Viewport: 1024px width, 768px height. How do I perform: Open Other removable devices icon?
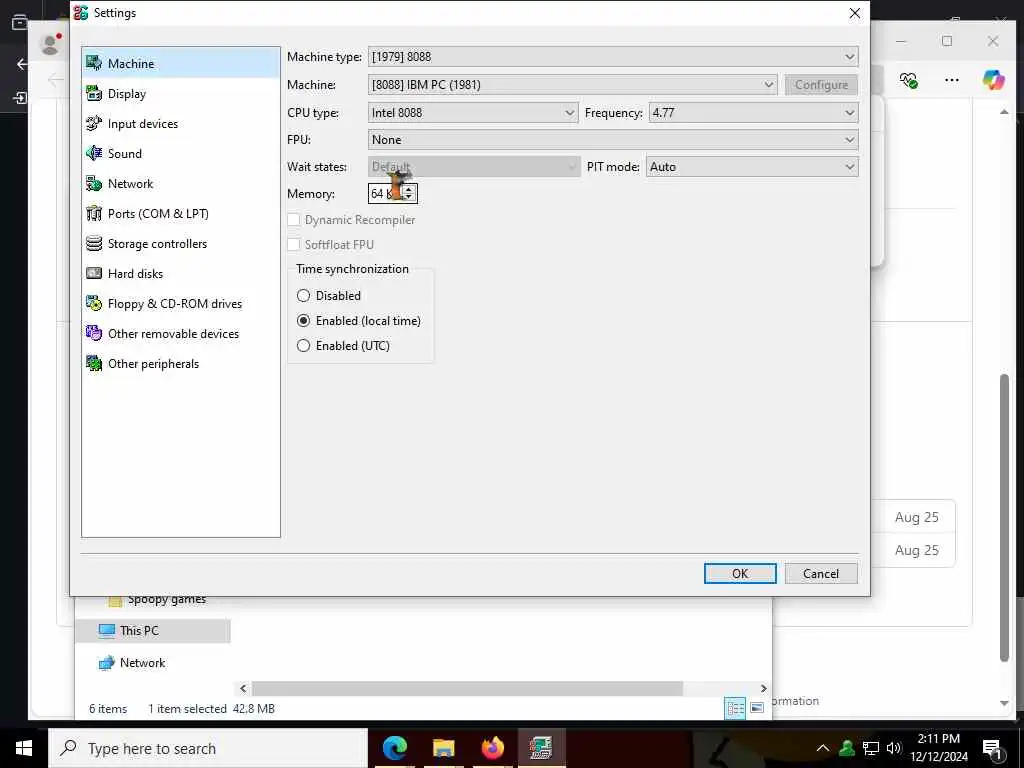tap(94, 334)
